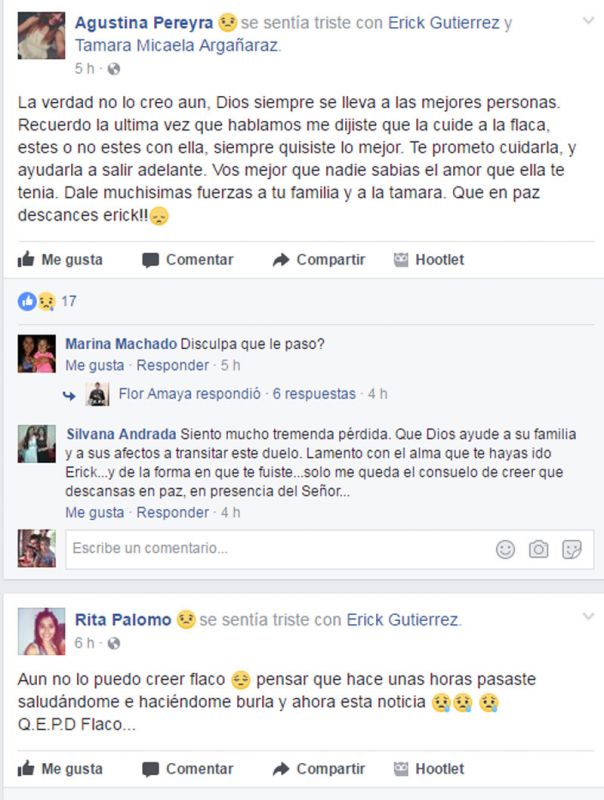Open Rita Palomo's profile picture thumbnail

coord(41,631)
